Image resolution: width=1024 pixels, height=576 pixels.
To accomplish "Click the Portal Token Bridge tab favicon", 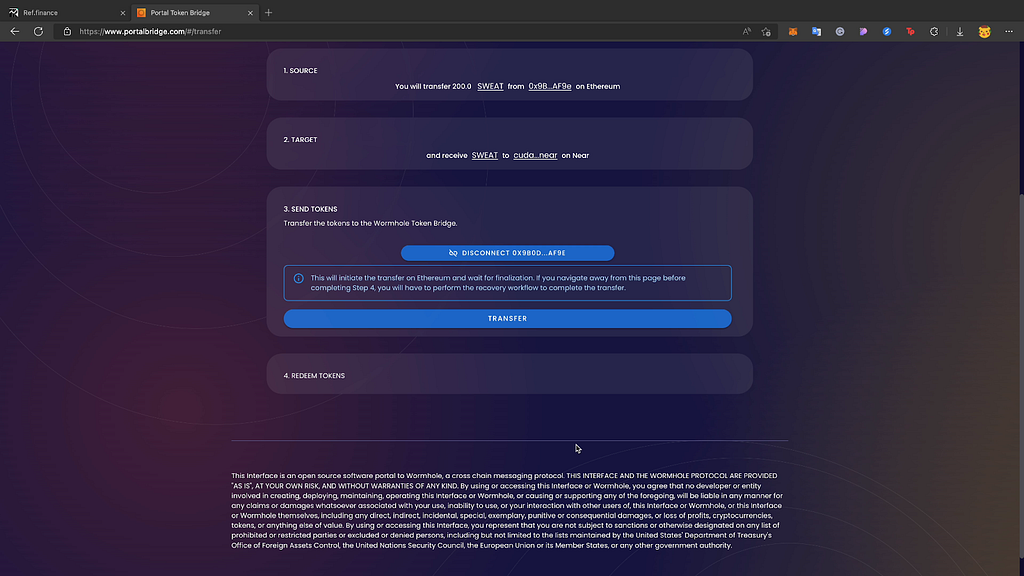I will 141,12.
